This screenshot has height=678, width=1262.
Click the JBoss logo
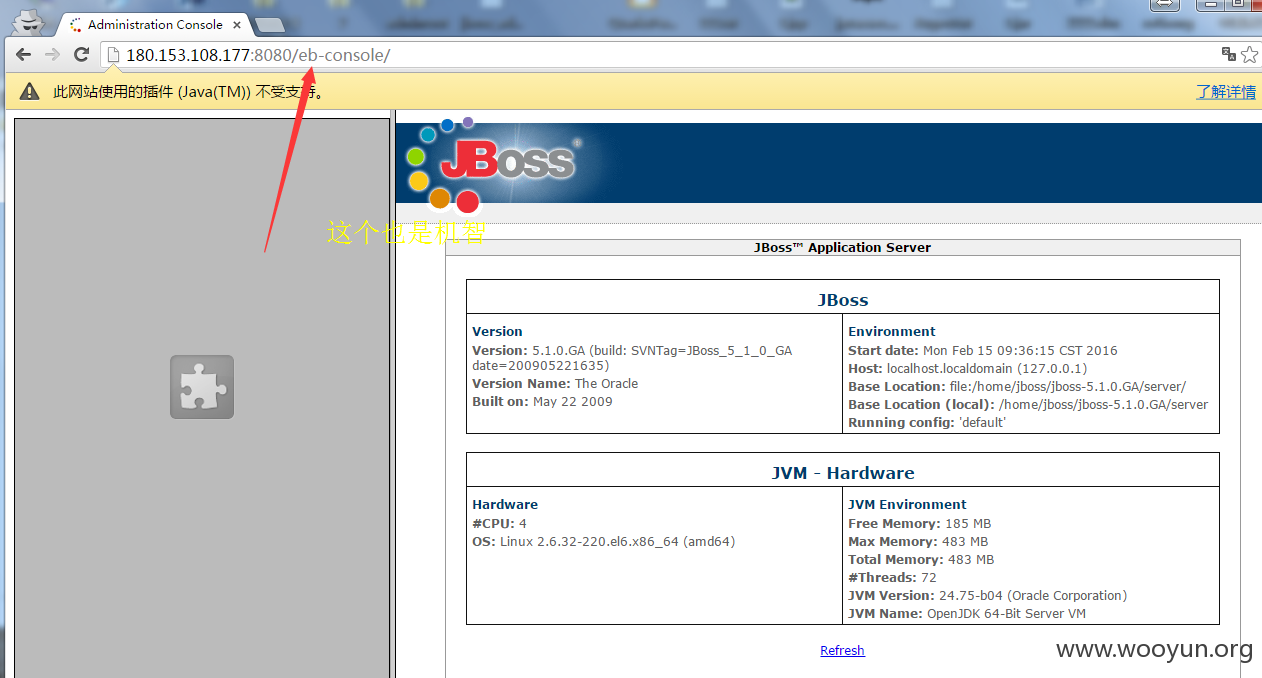click(492, 165)
